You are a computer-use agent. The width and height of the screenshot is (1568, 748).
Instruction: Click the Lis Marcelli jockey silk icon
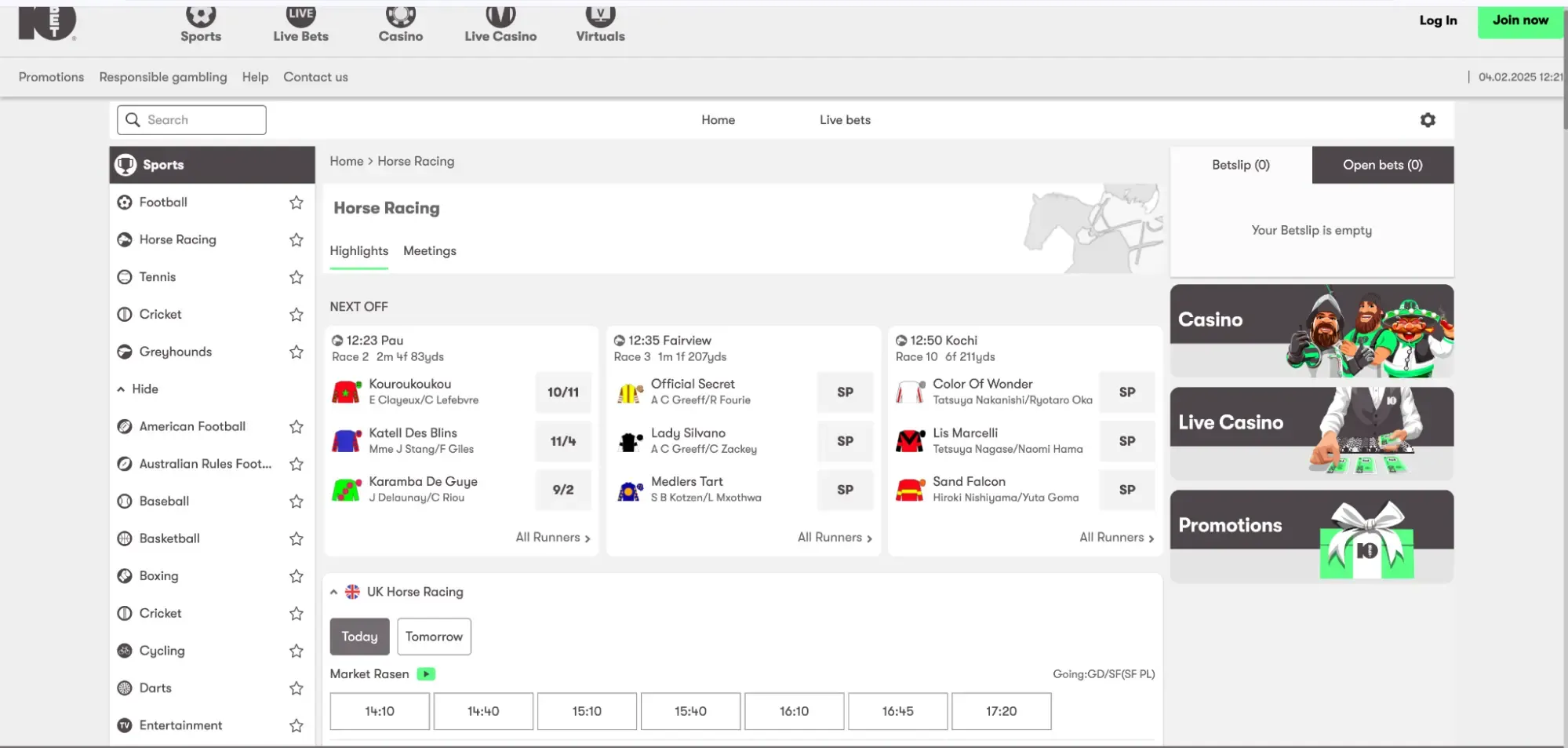point(910,441)
